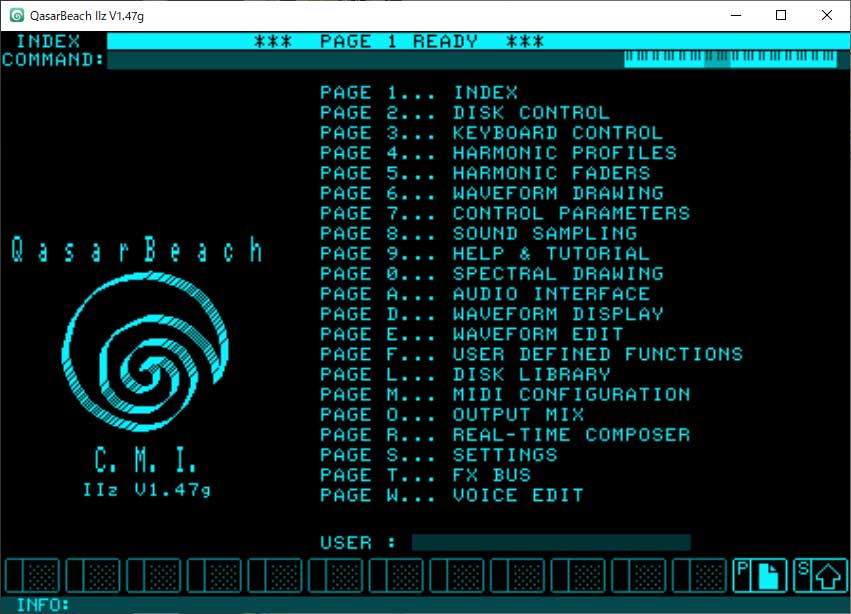
Task: Click the INDEX page label
Action: tap(48, 41)
